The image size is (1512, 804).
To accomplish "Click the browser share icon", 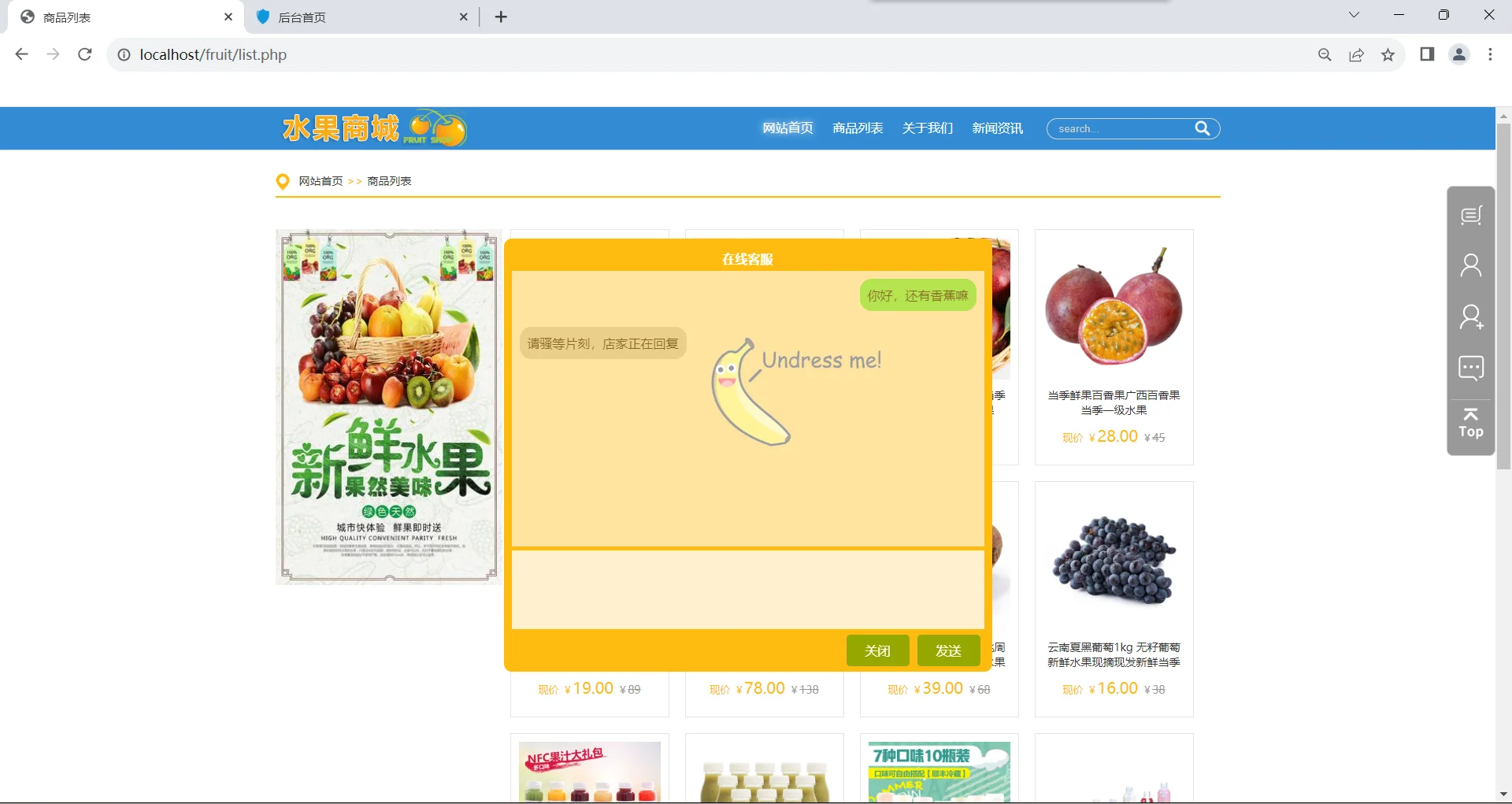I will pos(1356,54).
